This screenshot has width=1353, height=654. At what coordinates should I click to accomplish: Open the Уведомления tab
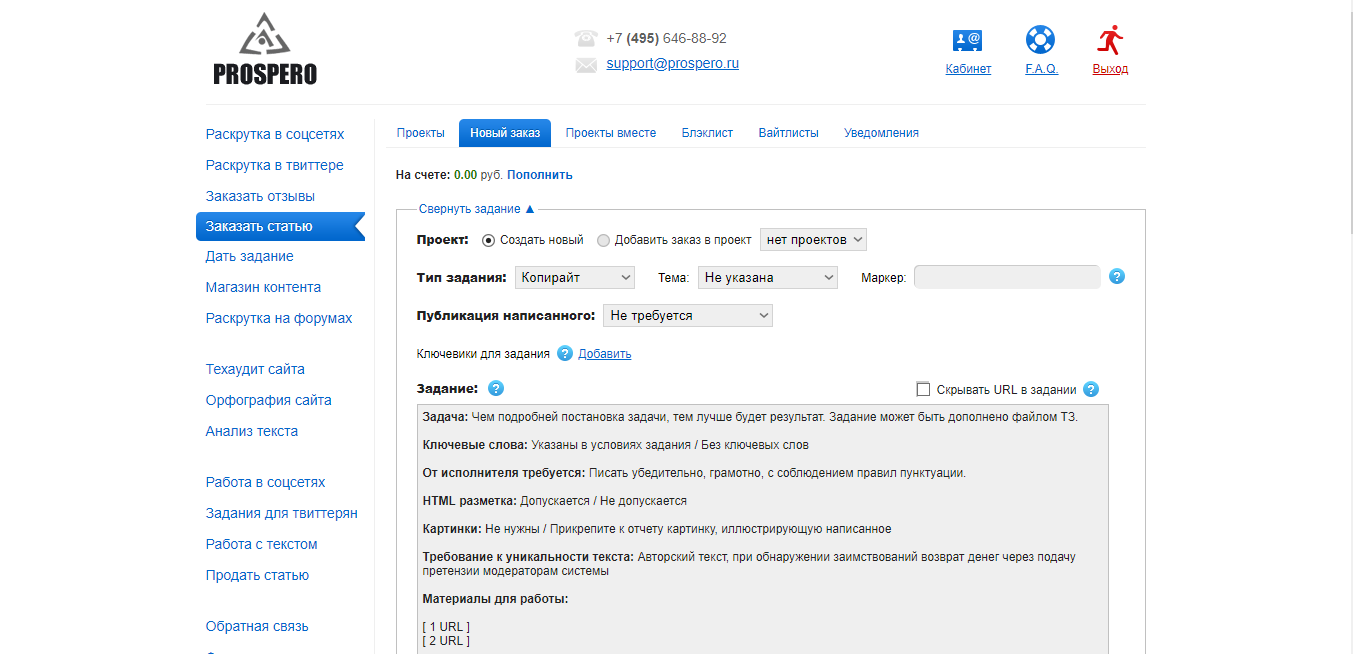point(881,132)
